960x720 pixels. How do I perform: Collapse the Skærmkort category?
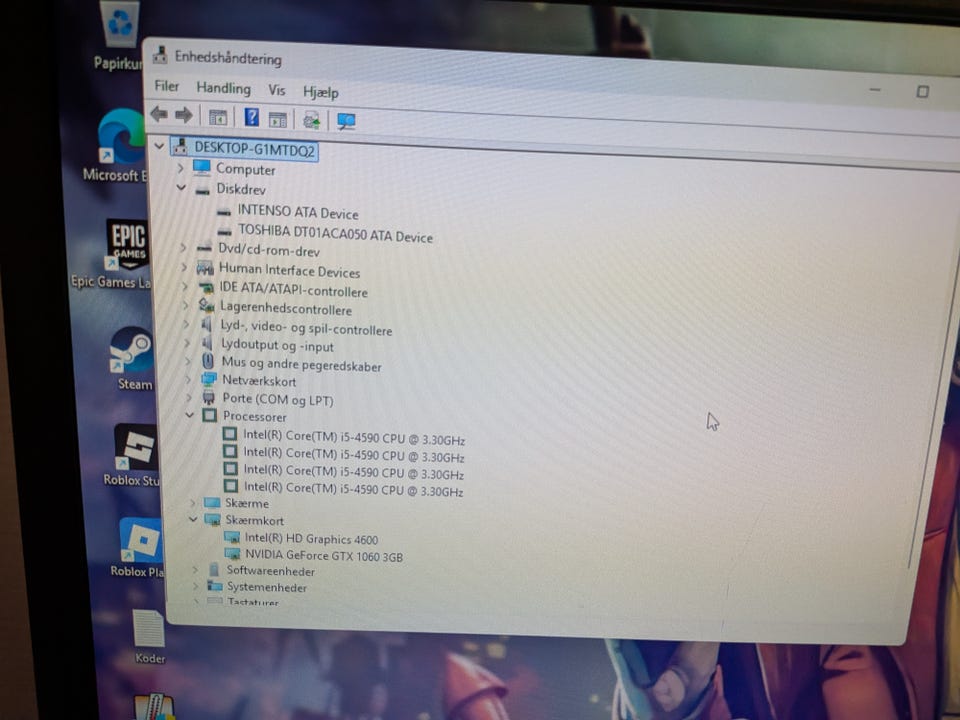point(193,519)
